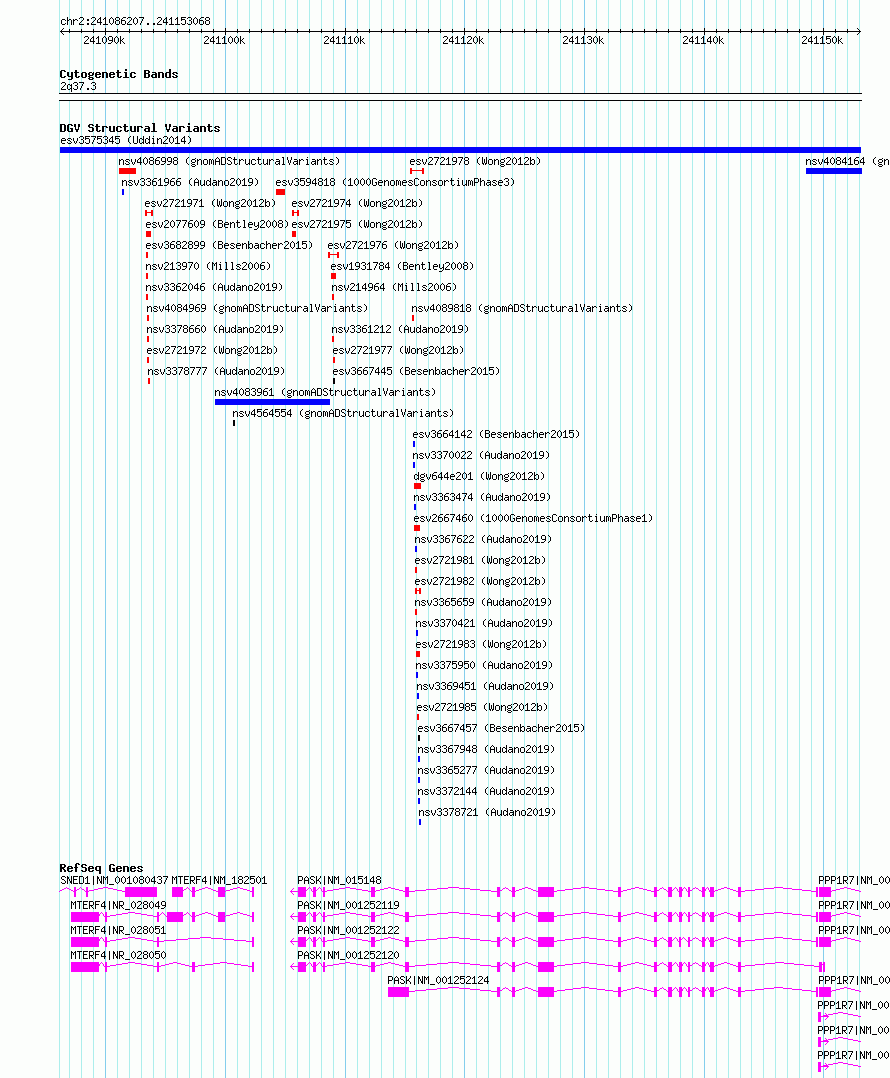Select nsv3372144 (Audano2019) variant
This screenshot has height=1078, width=890.
click(486, 791)
